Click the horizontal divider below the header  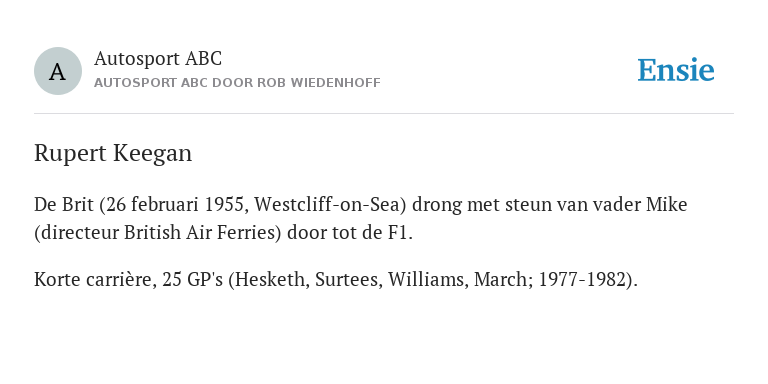pos(384,114)
